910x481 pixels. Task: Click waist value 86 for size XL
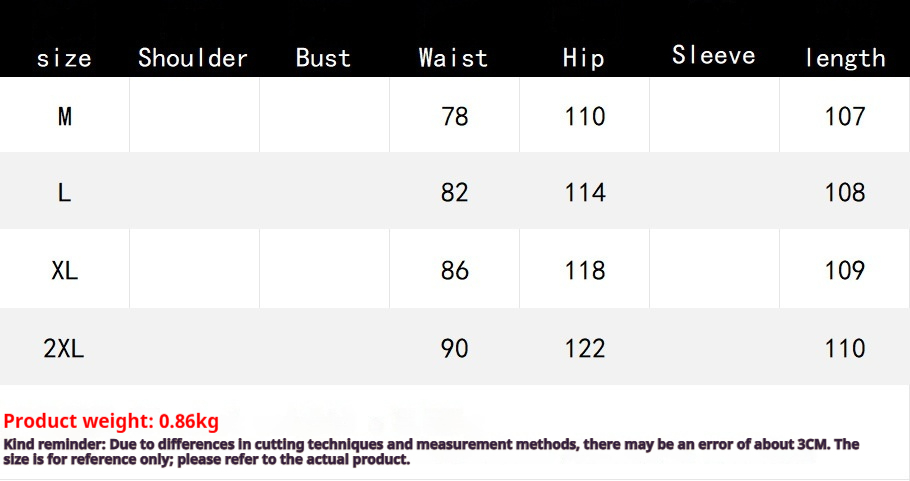454,270
